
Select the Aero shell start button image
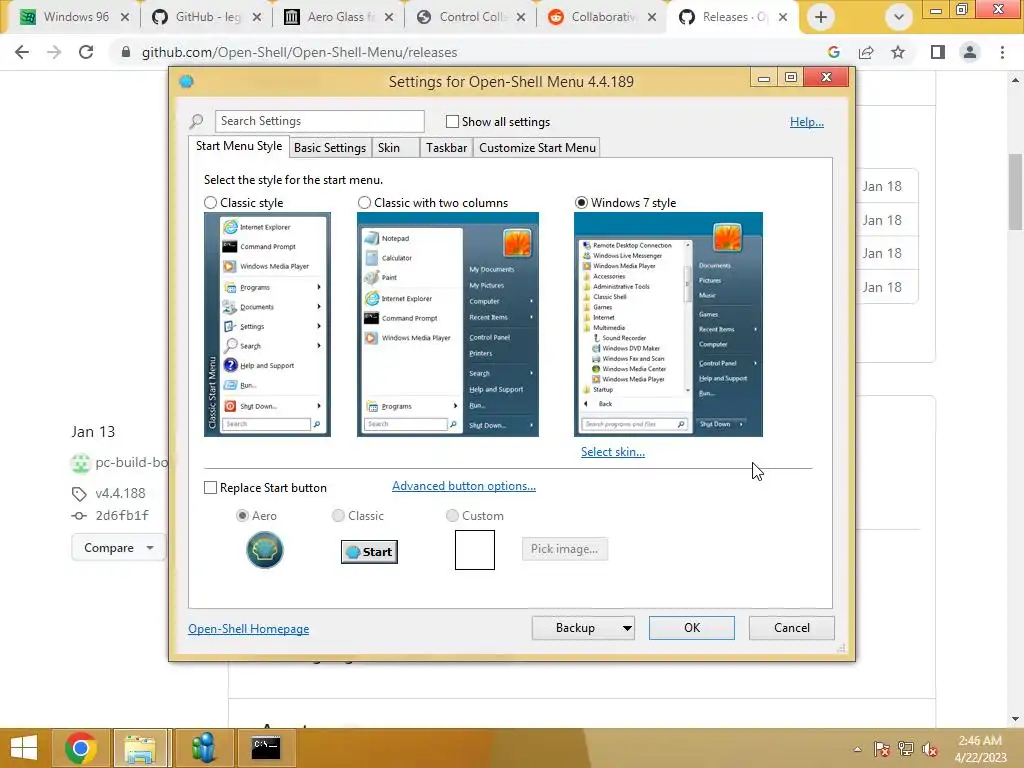pyautogui.click(x=264, y=550)
